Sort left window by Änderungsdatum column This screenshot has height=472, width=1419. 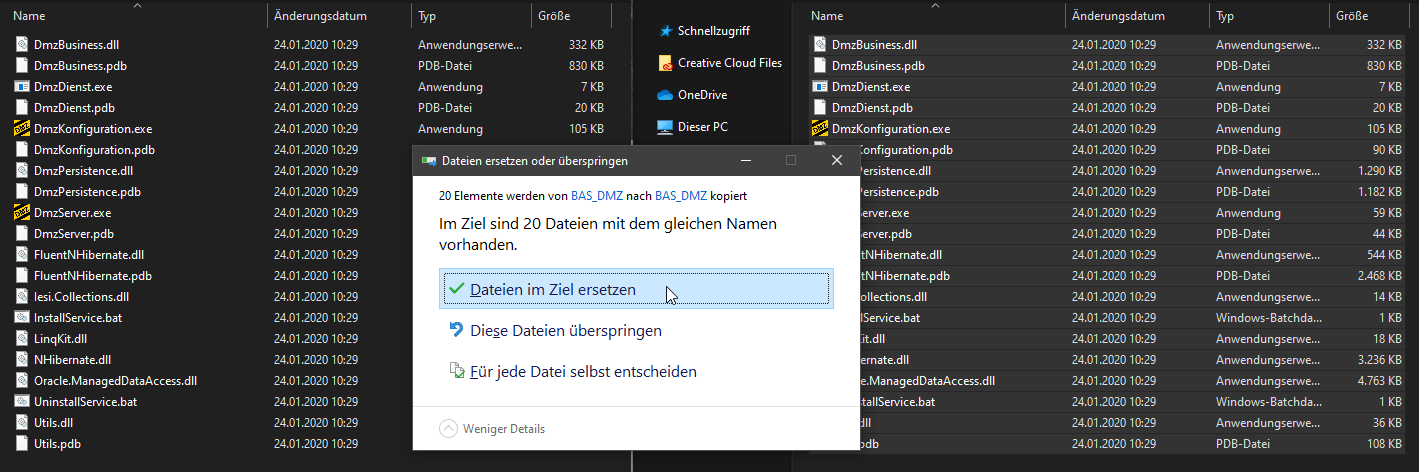340,16
